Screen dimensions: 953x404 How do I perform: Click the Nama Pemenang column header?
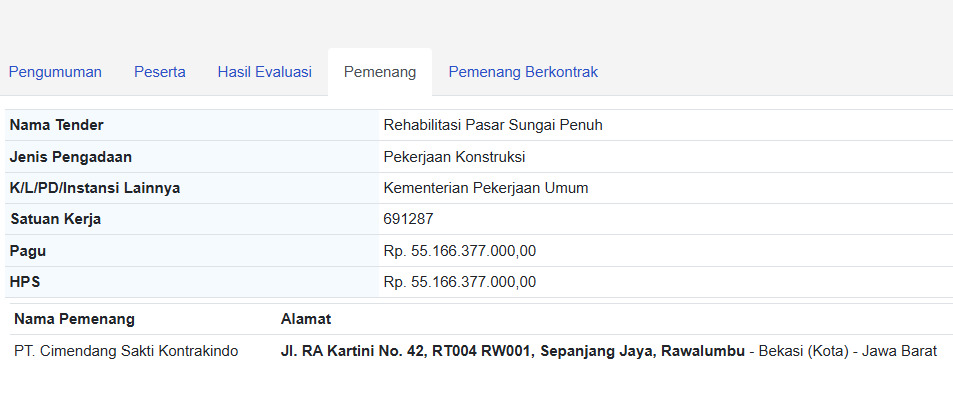click(x=75, y=319)
